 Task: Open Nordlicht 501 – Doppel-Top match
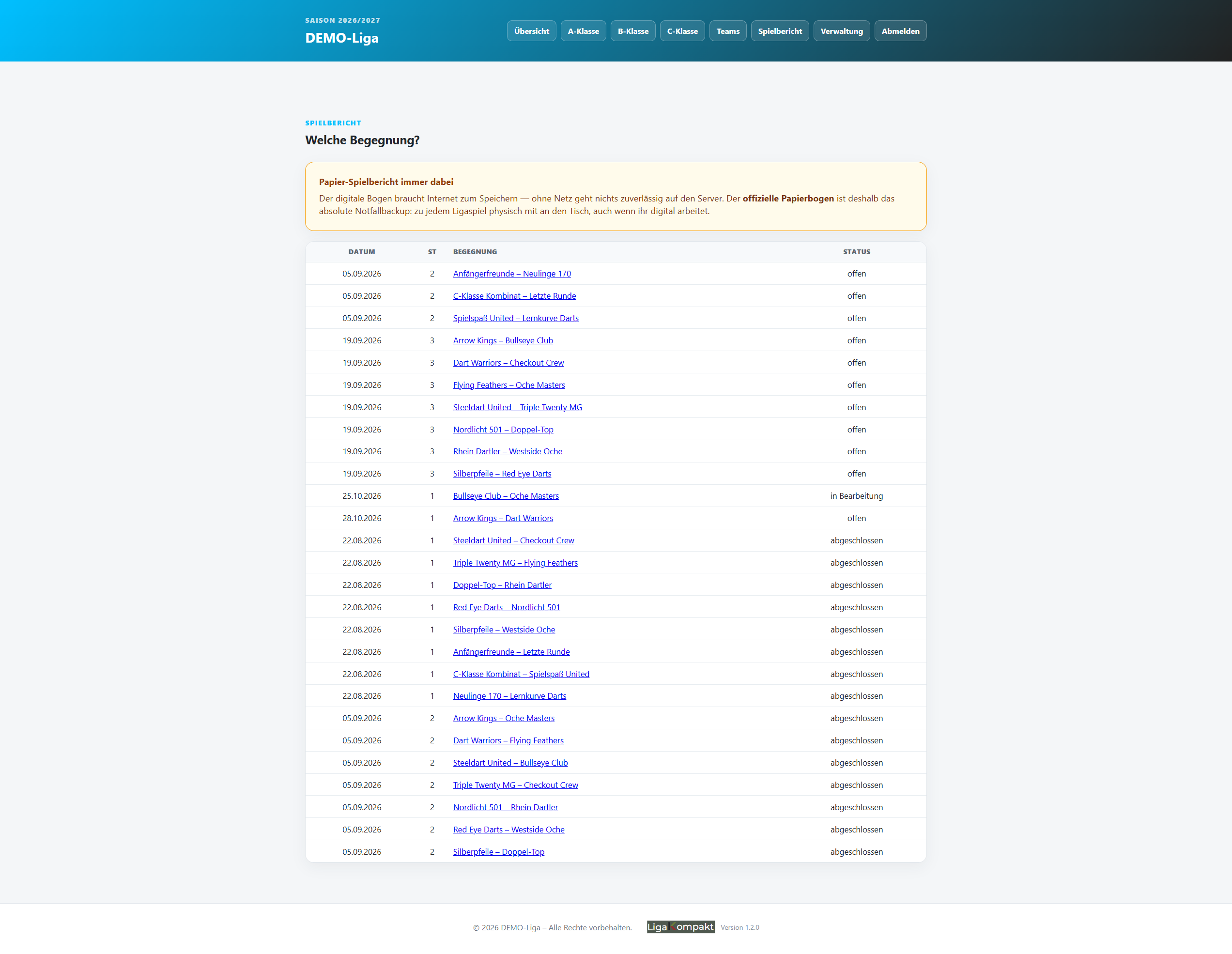(x=503, y=430)
